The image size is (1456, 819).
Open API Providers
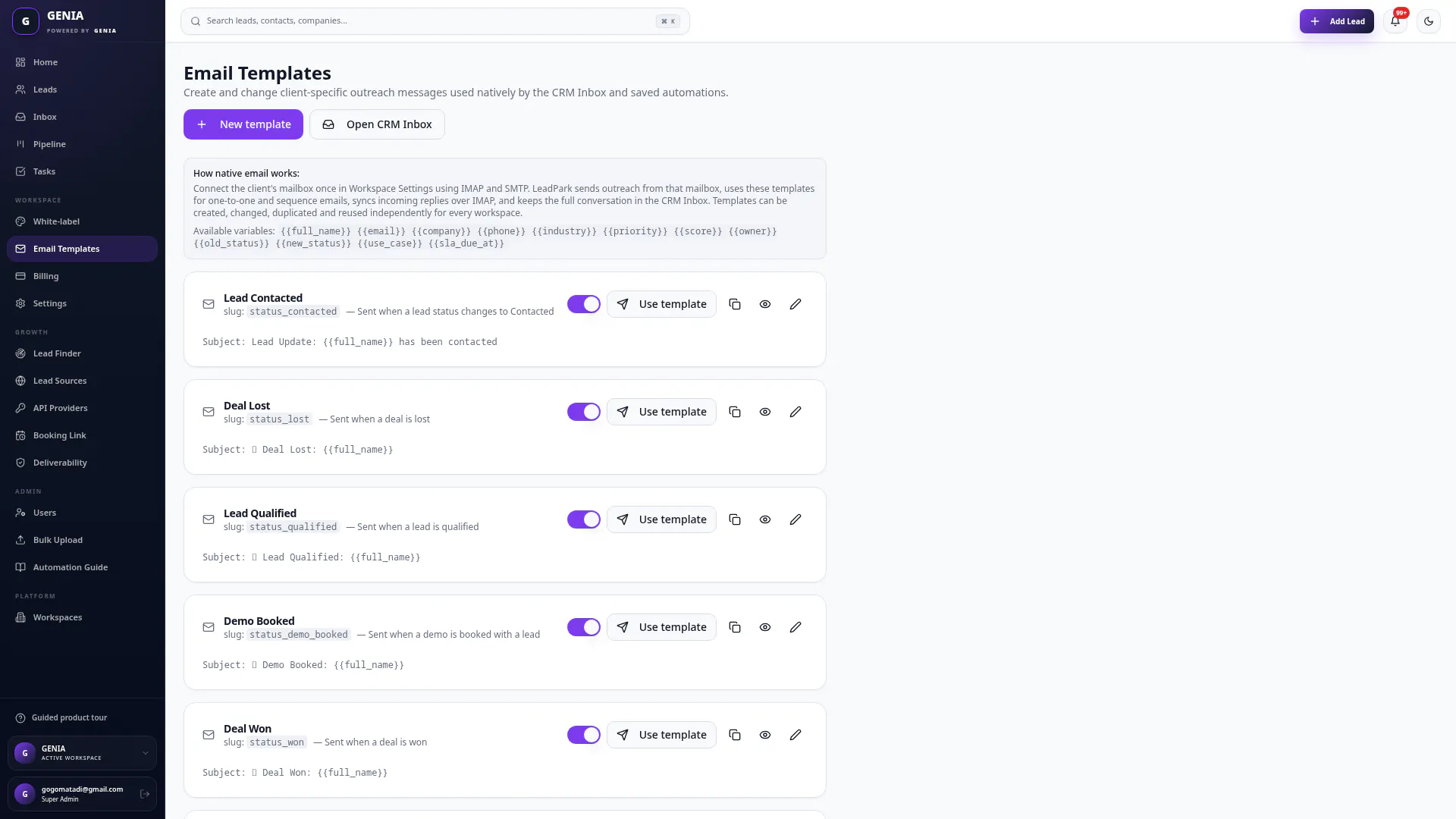[82, 408]
